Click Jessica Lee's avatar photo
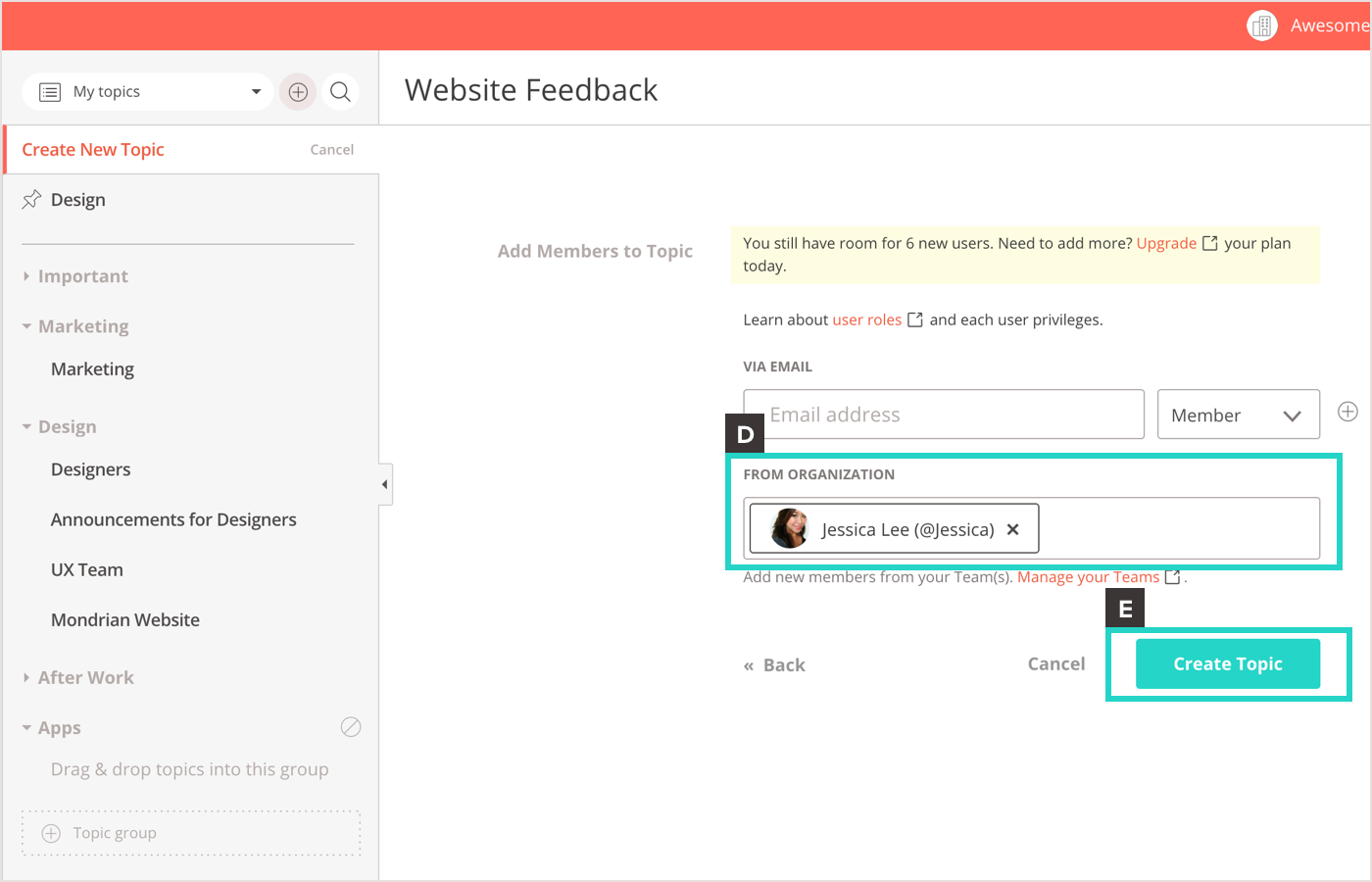Image resolution: width=1372 pixels, height=882 pixels. click(790, 528)
